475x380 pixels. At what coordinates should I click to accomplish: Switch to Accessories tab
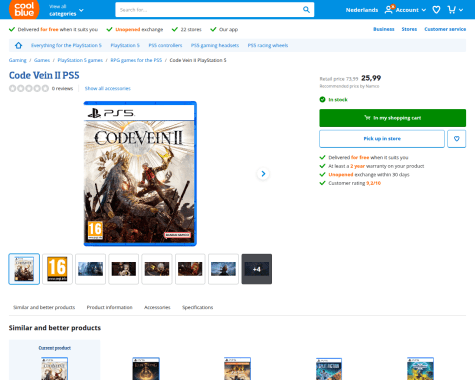(157, 307)
